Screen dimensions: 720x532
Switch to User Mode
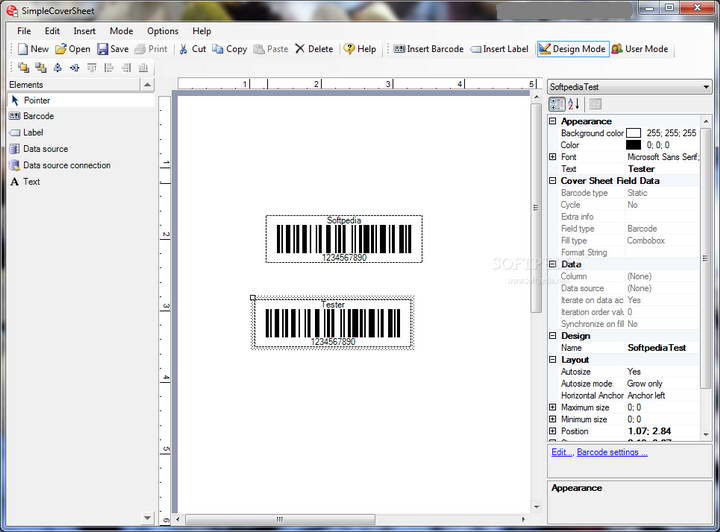tap(640, 49)
